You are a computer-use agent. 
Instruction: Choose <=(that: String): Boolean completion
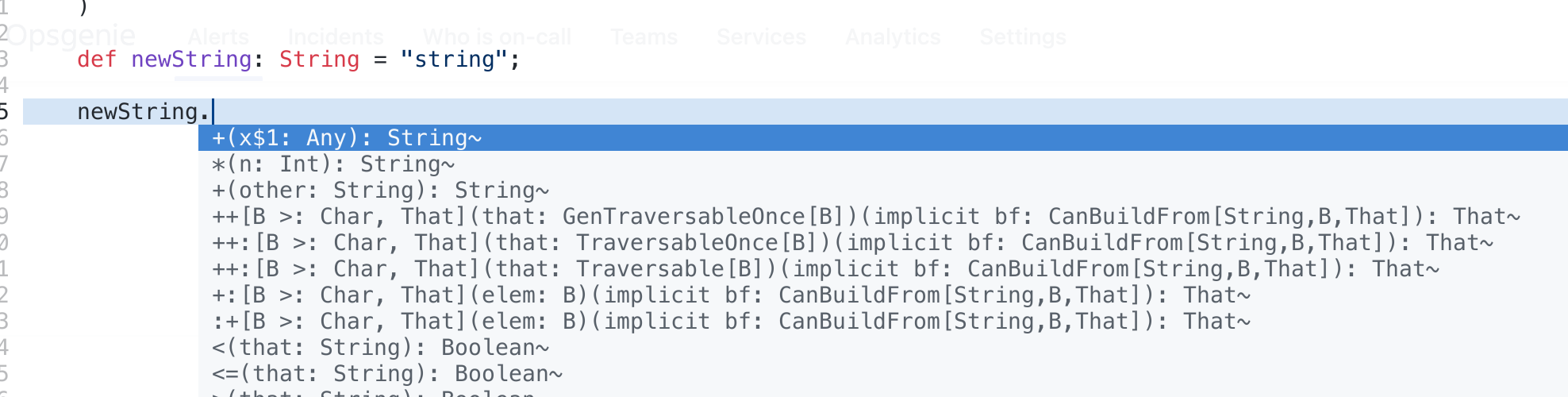(x=882, y=374)
